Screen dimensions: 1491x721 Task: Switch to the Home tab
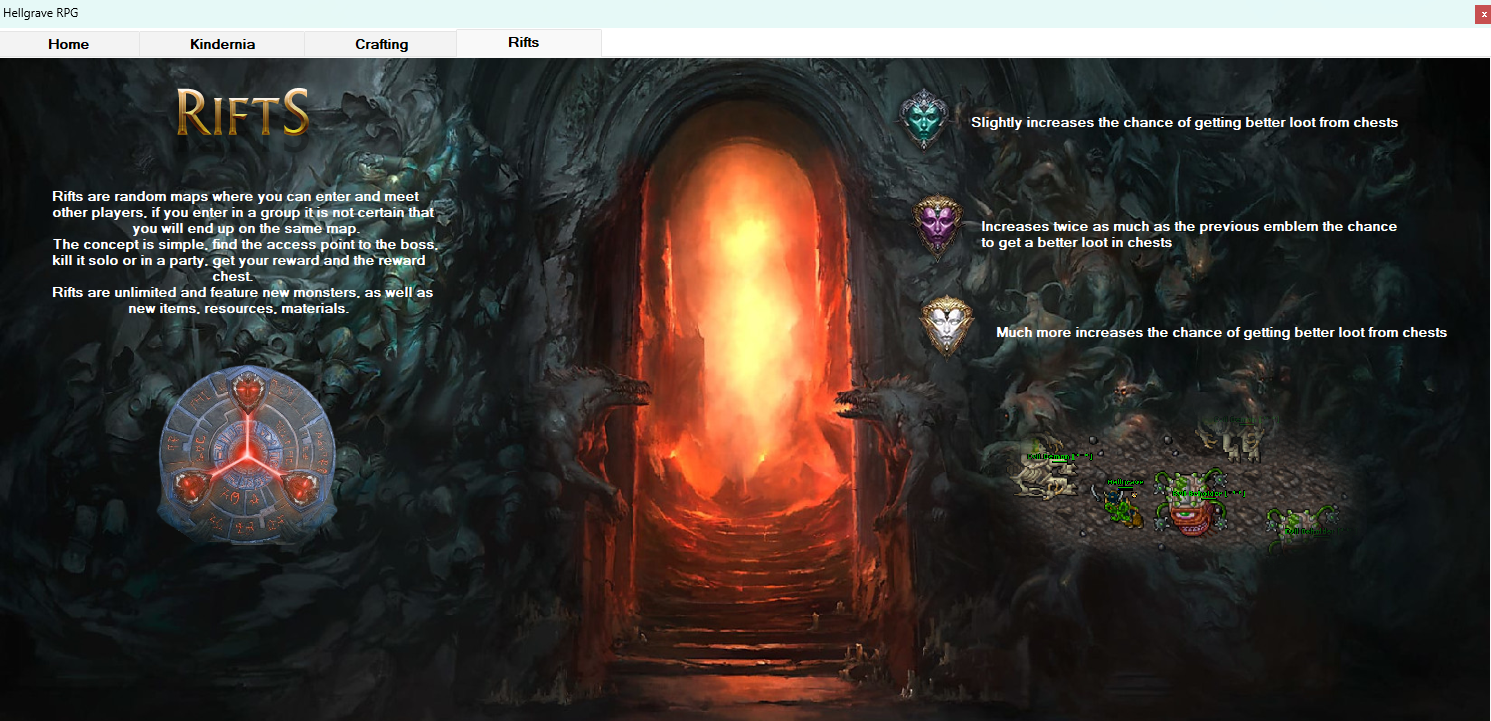68,44
